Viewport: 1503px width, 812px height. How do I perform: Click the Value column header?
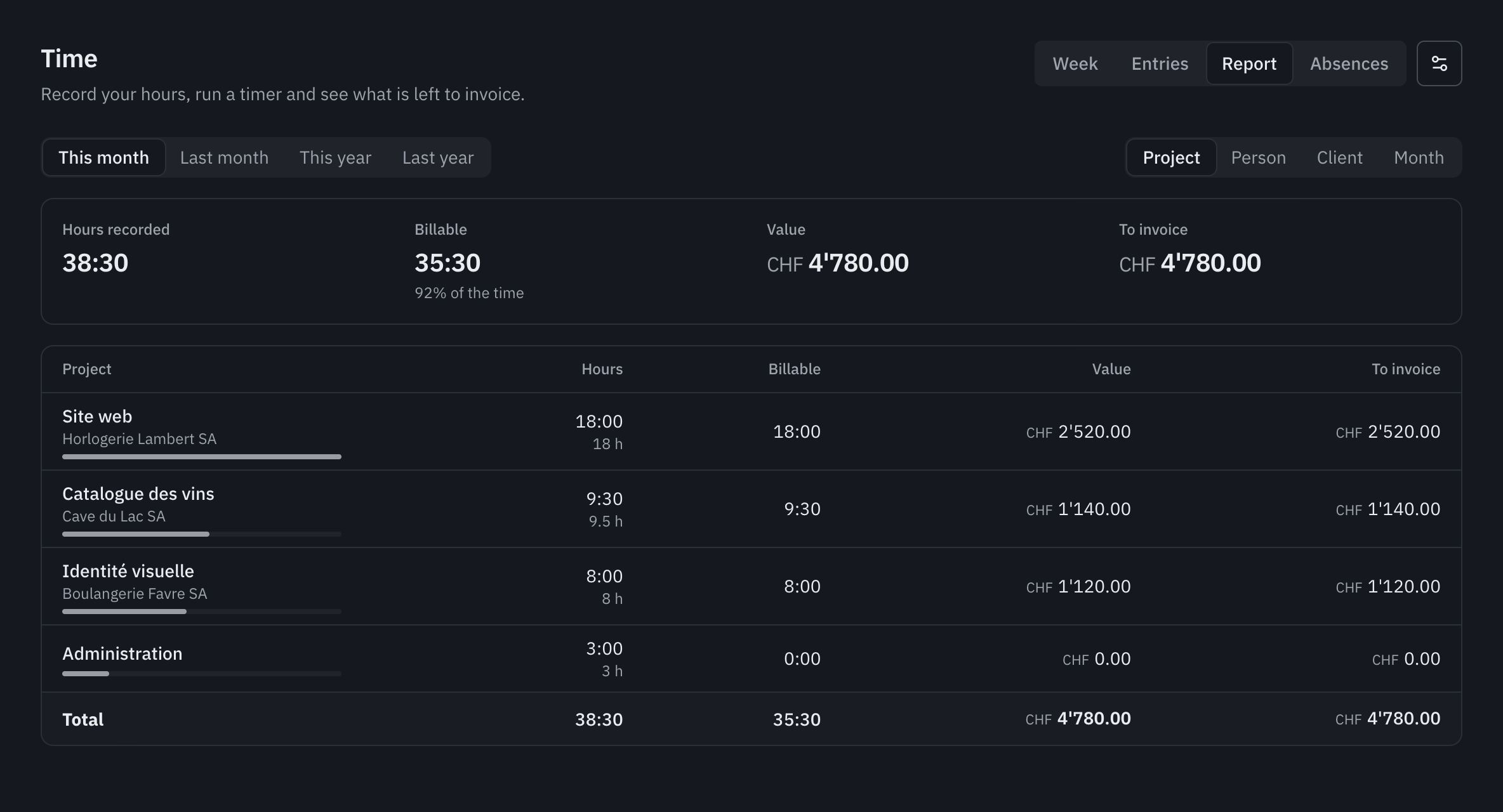[x=1111, y=369]
